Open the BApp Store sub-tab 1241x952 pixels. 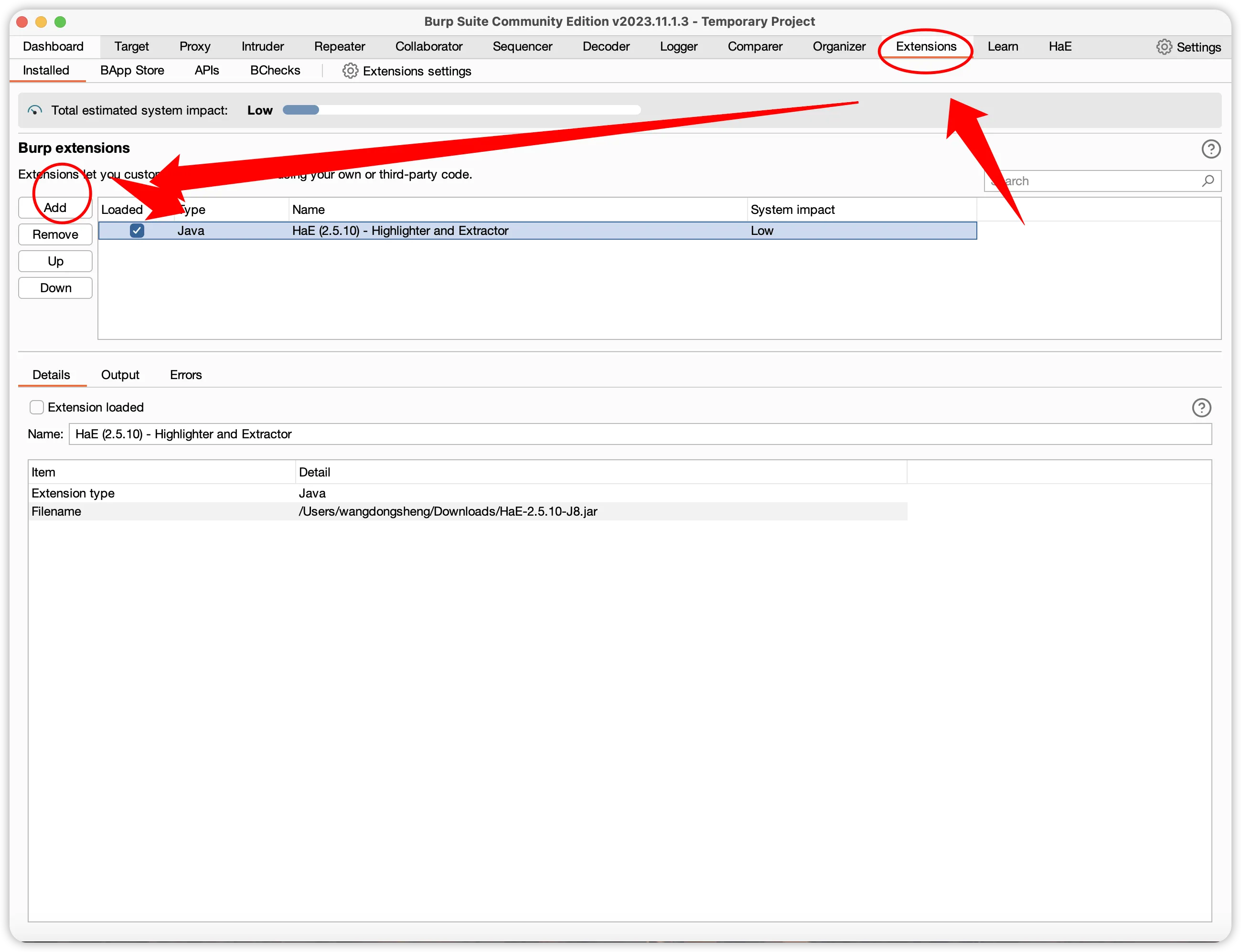[132, 70]
